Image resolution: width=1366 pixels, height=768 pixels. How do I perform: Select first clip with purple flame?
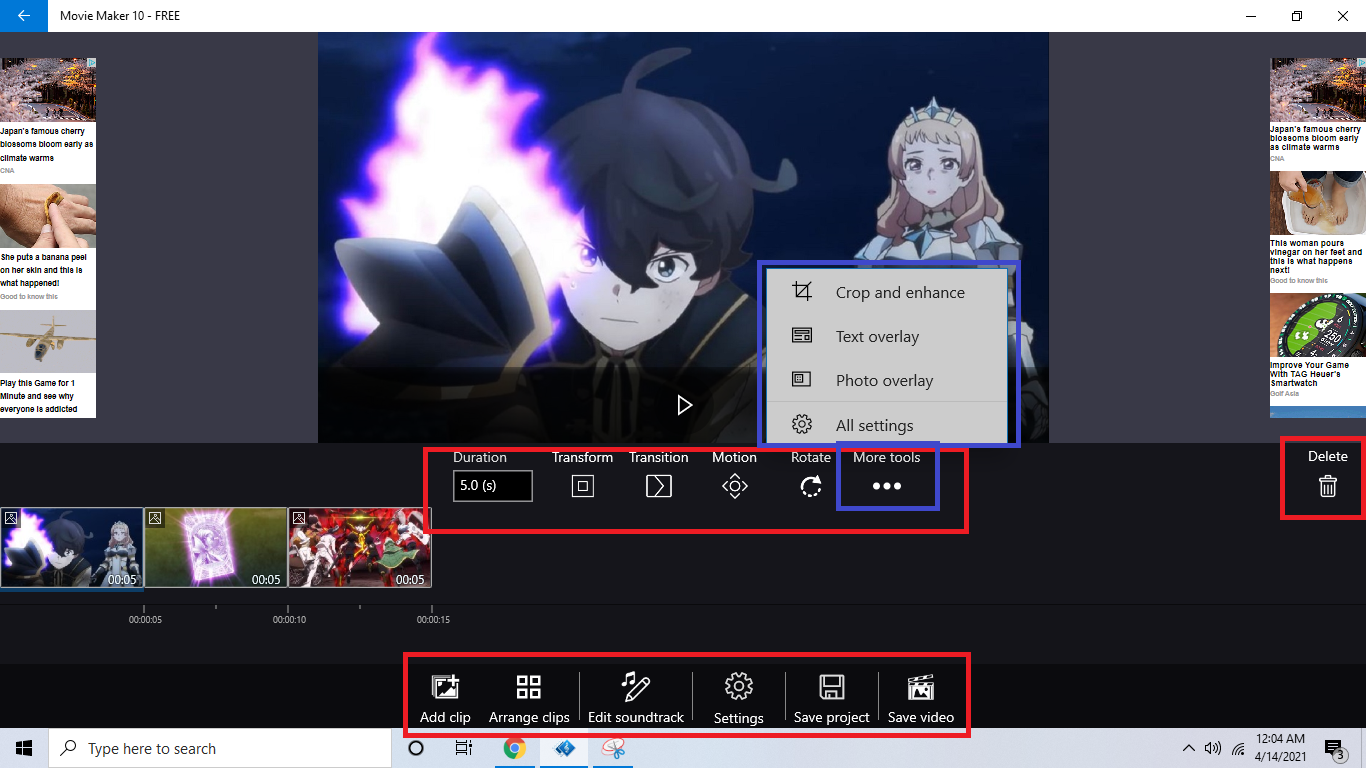coord(72,548)
